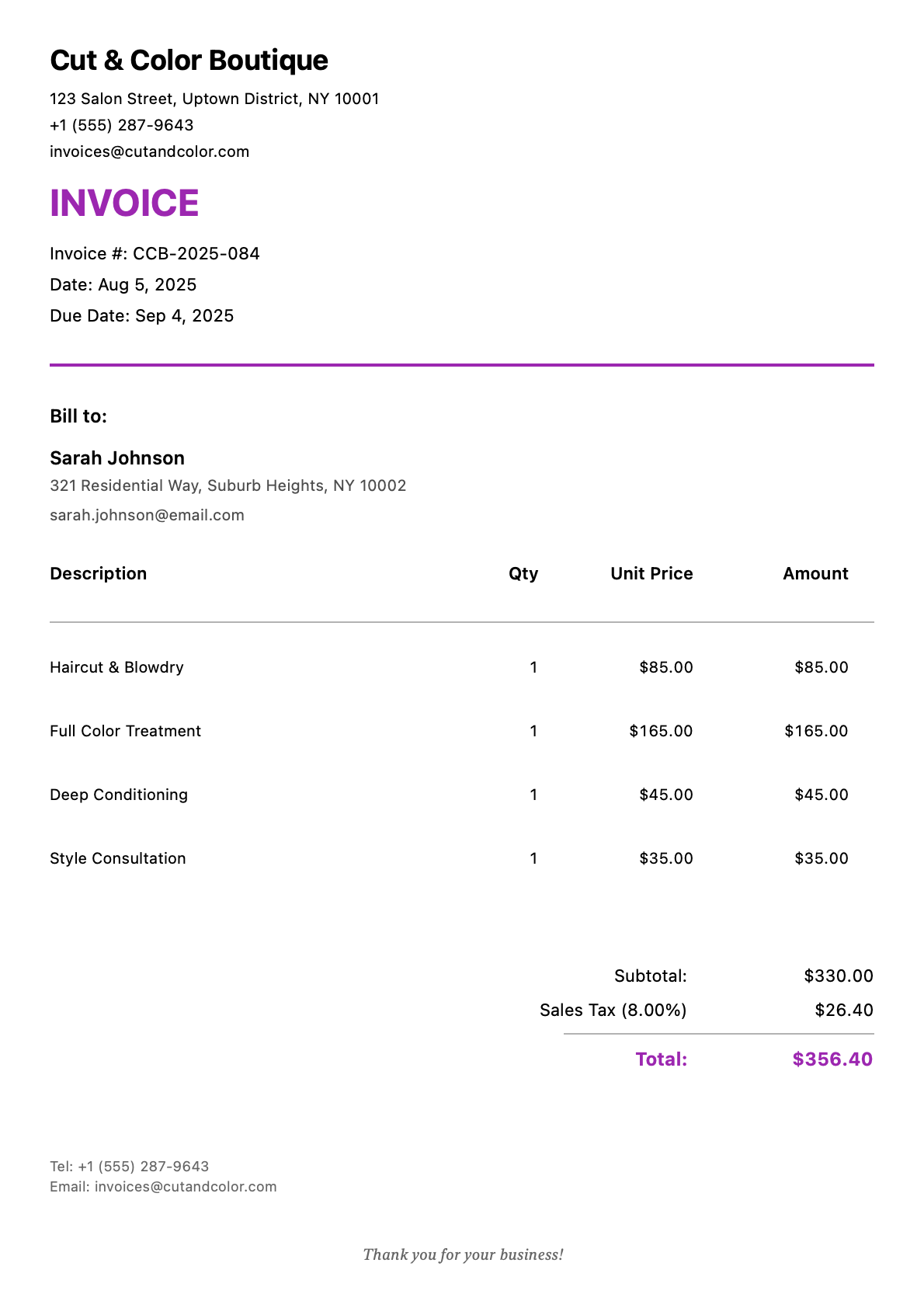Select Invoice # CCB-2025-084 line

tap(155, 254)
